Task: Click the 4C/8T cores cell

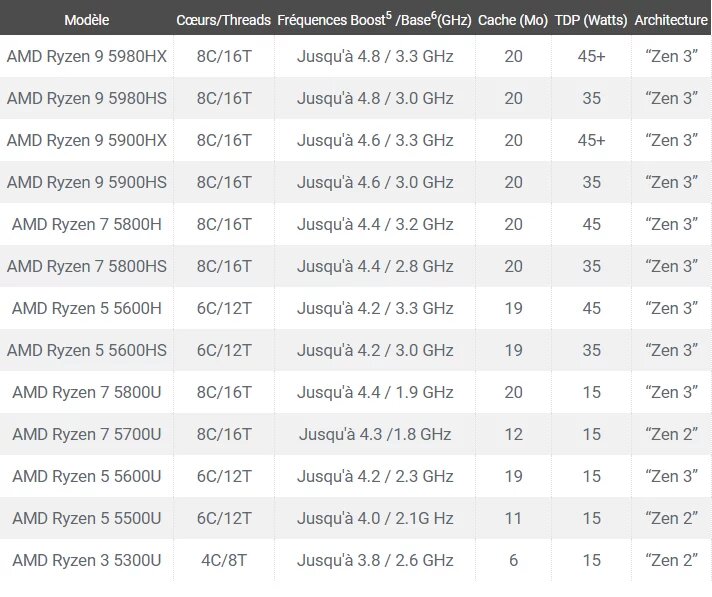Action: 224,560
